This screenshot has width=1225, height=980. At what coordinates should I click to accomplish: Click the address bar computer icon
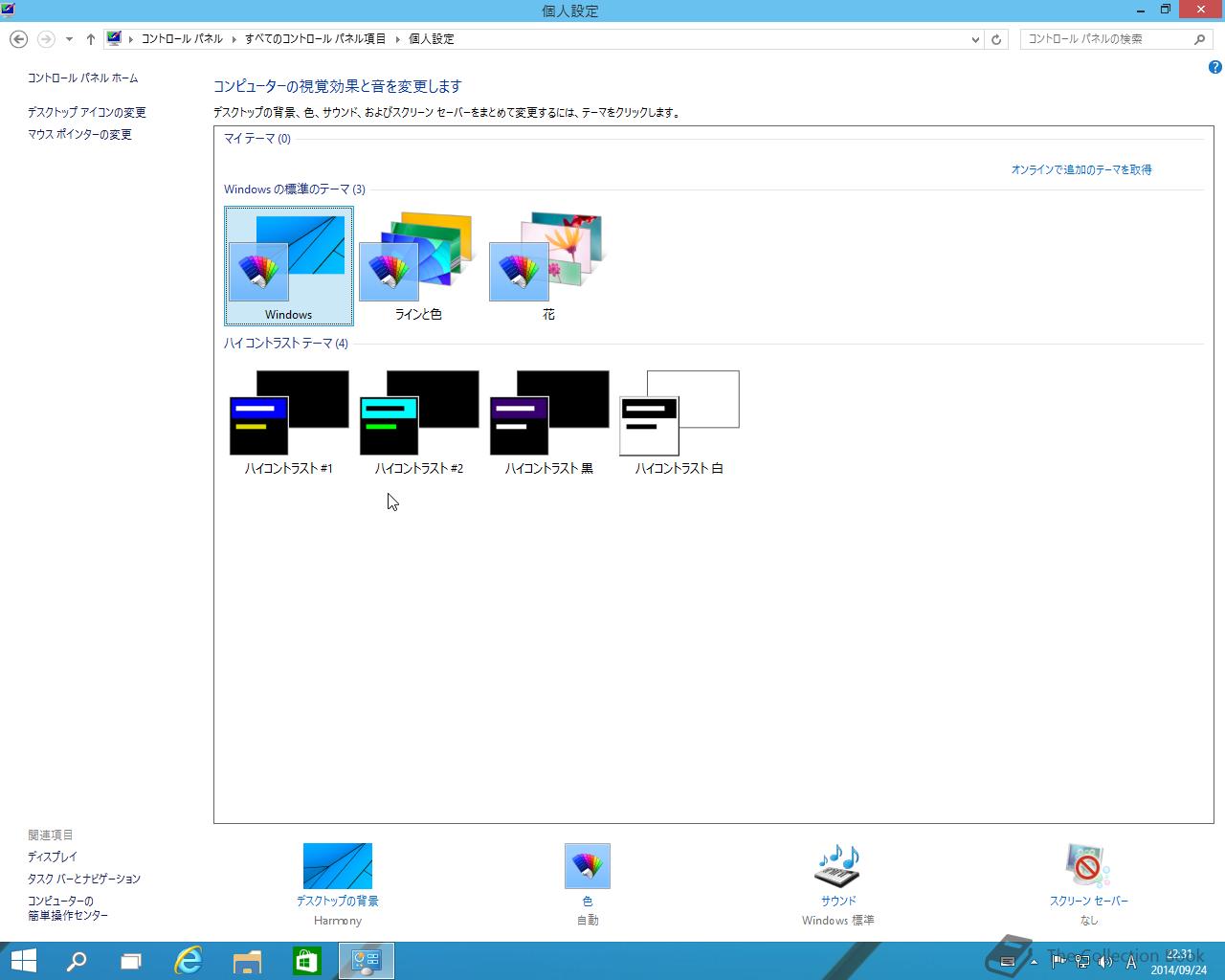pyautogui.click(x=115, y=39)
